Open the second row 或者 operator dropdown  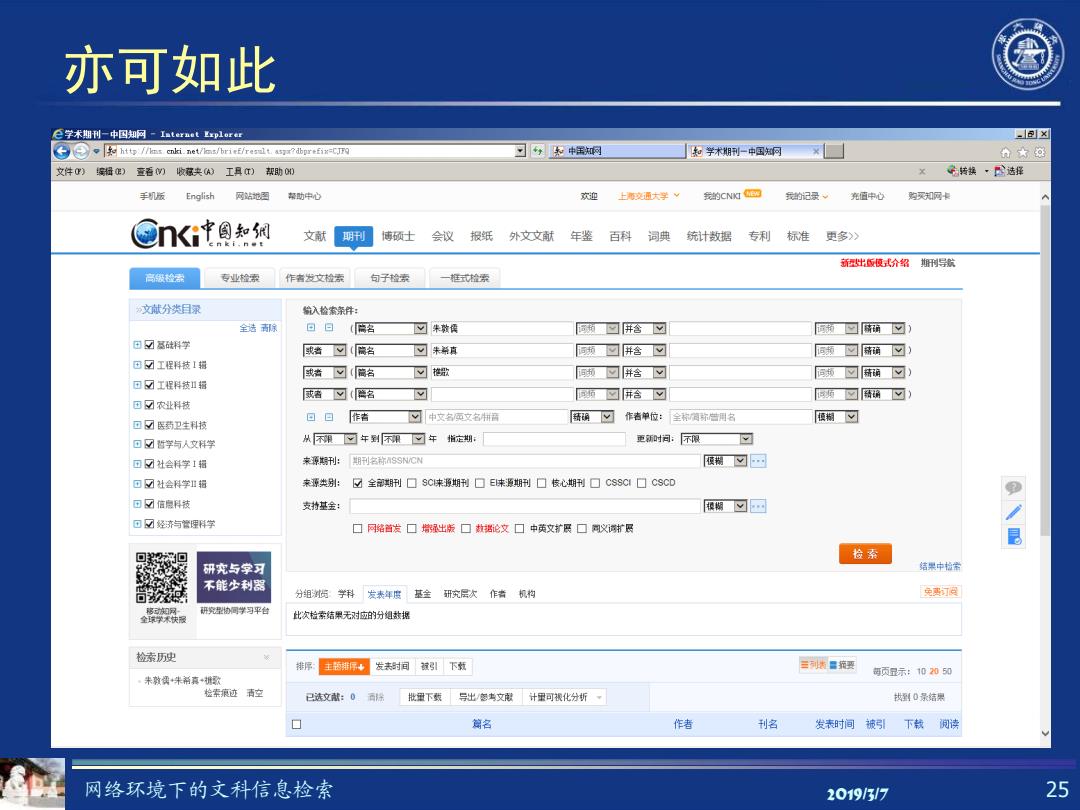click(x=324, y=351)
